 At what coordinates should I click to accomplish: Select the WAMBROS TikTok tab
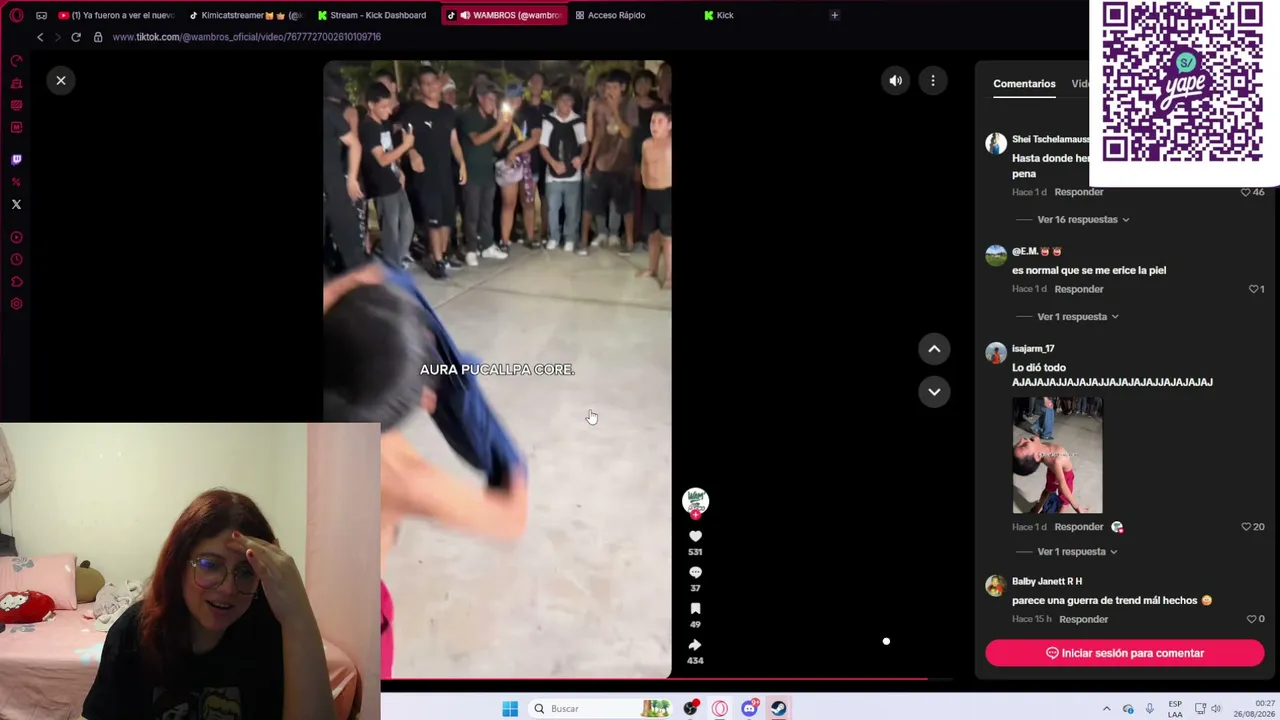tap(505, 15)
